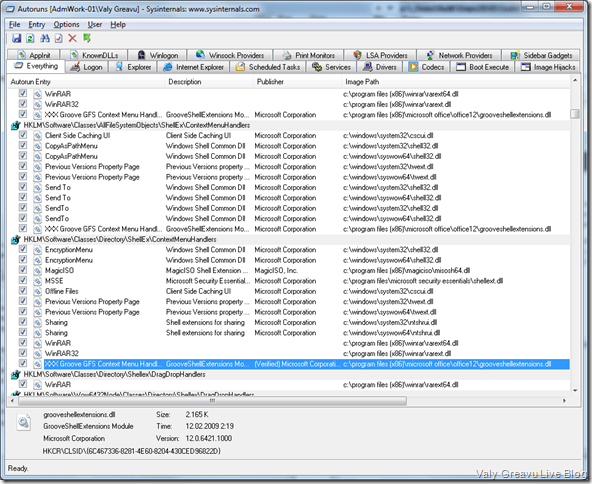Viewport: 592px width, 484px height.
Task: Open the User menu
Action: tap(95, 25)
